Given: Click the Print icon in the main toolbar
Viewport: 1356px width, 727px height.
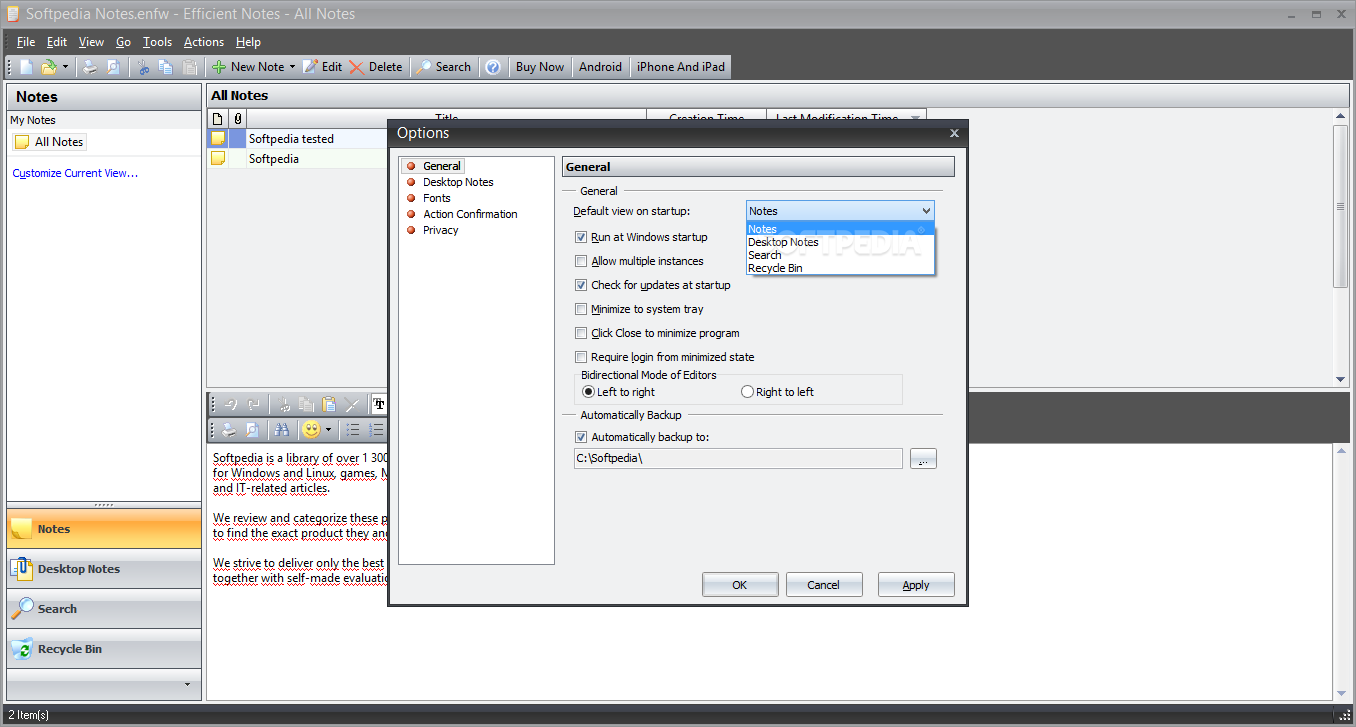Looking at the screenshot, I should (x=90, y=67).
